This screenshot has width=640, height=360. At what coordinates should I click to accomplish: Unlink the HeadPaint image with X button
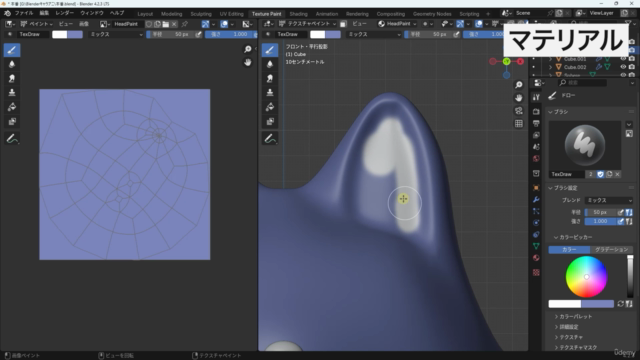click(x=174, y=24)
